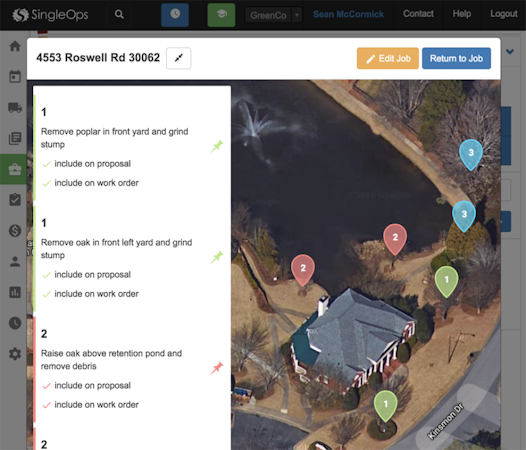Toggle include on proposal for raise oak item

tap(87, 386)
